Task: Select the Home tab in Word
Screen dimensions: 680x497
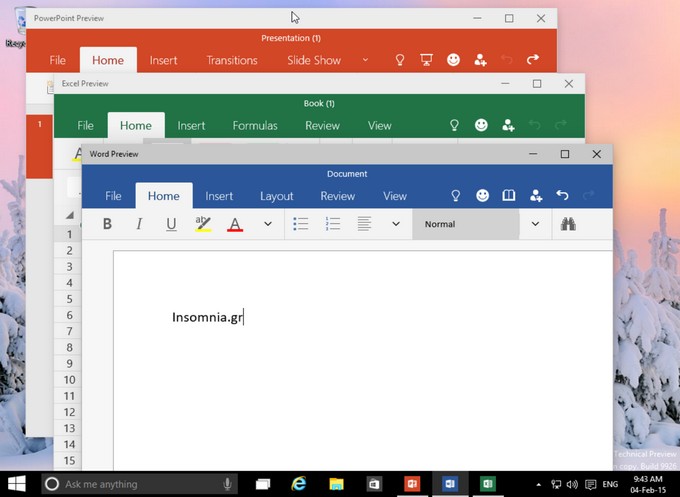Action: tap(163, 196)
